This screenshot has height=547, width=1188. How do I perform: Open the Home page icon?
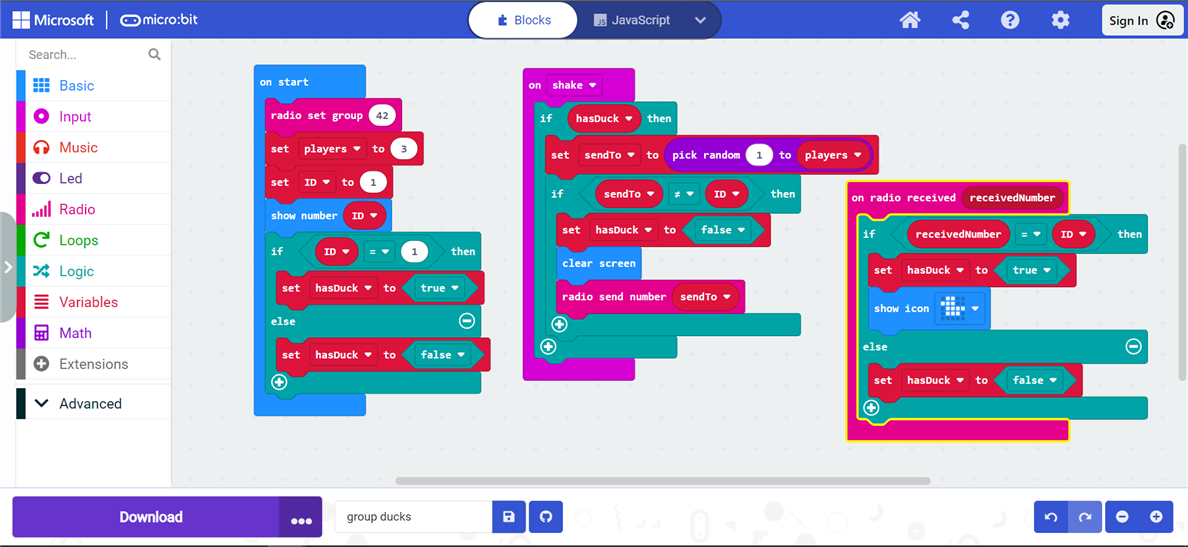(910, 20)
